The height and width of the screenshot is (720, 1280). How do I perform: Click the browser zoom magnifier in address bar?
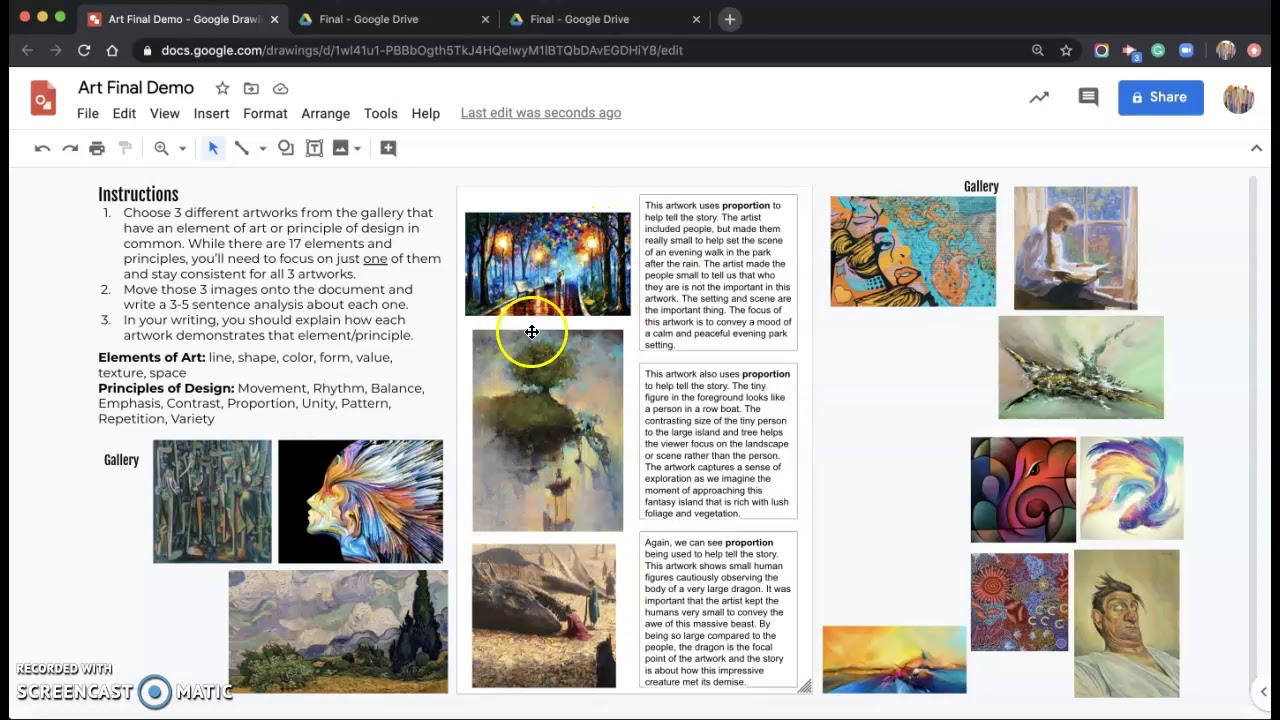(x=1038, y=50)
